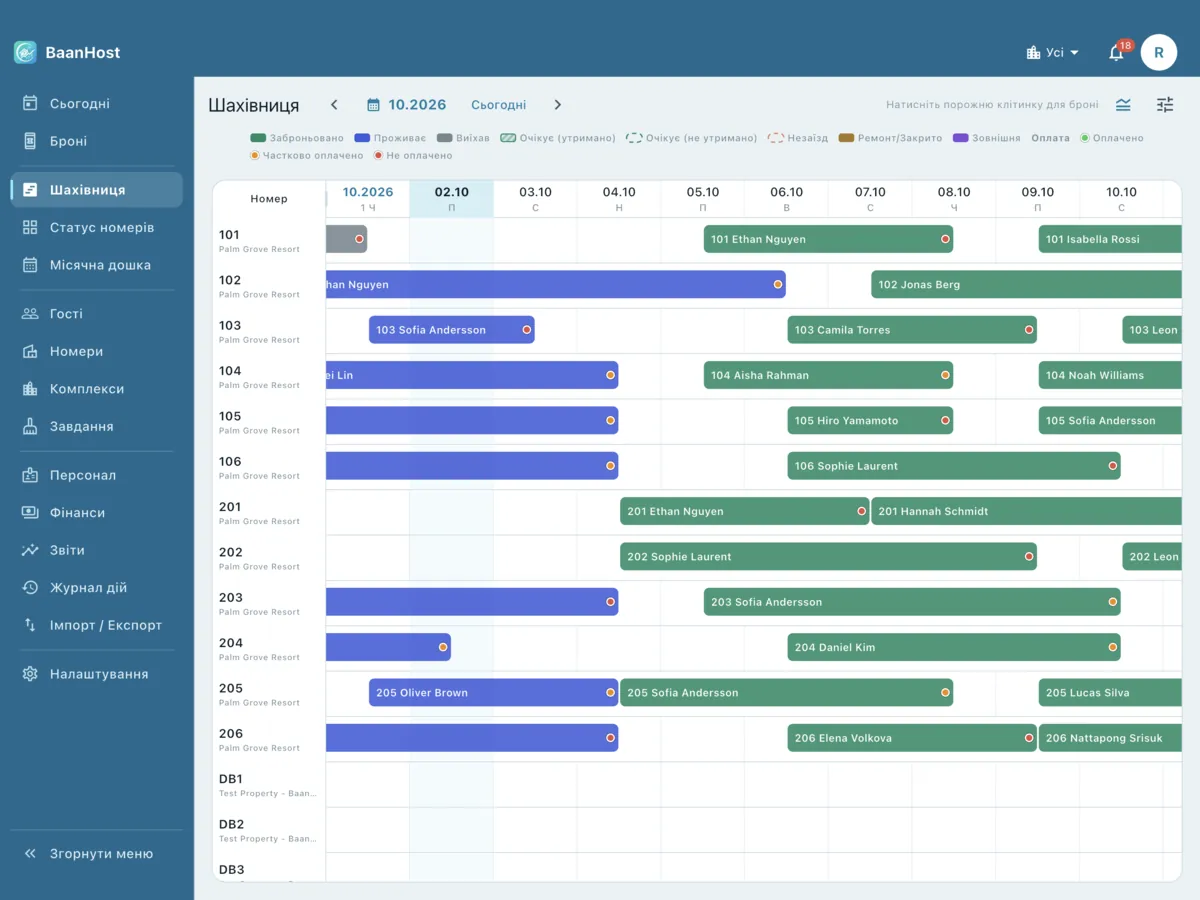Open Номери page
Screen dimensions: 1200x900
click(x=97, y=351)
